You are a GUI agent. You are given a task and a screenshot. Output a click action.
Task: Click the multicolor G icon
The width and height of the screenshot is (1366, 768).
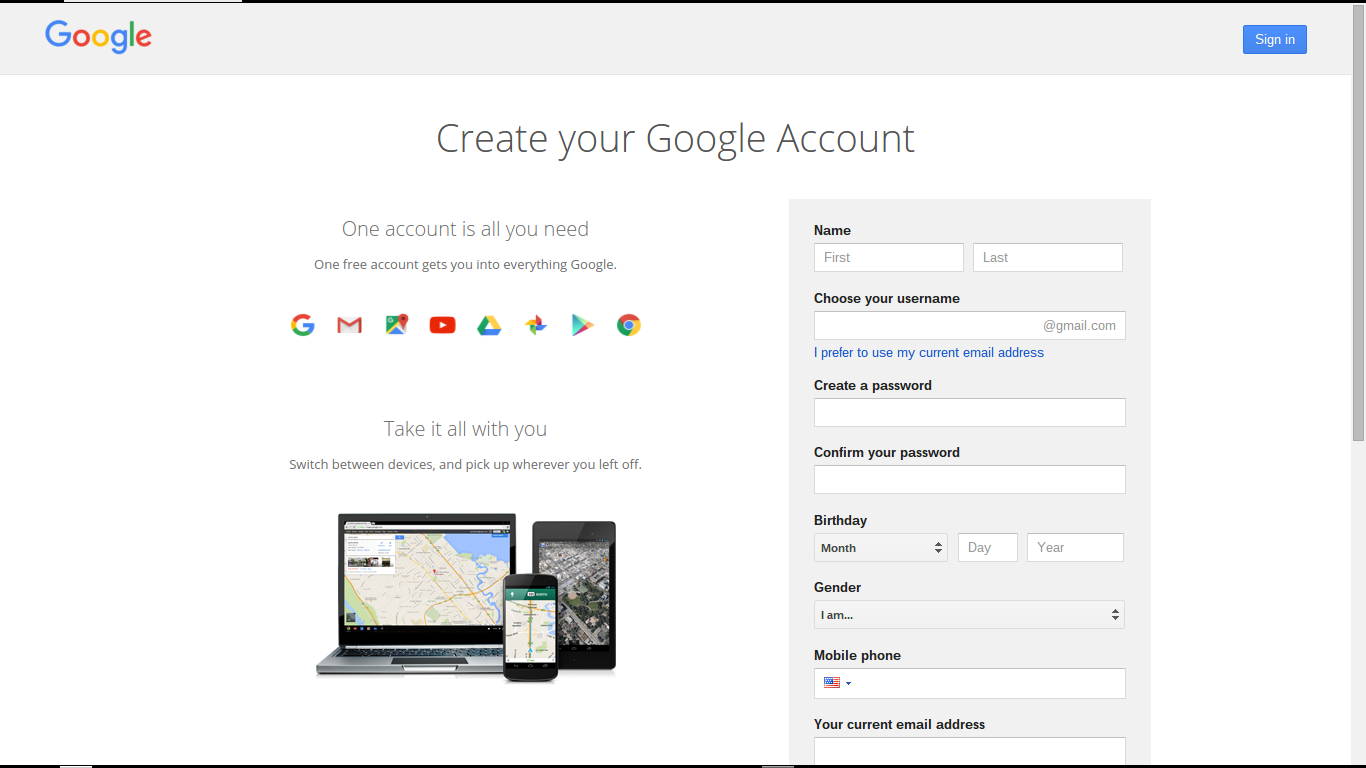tap(302, 324)
